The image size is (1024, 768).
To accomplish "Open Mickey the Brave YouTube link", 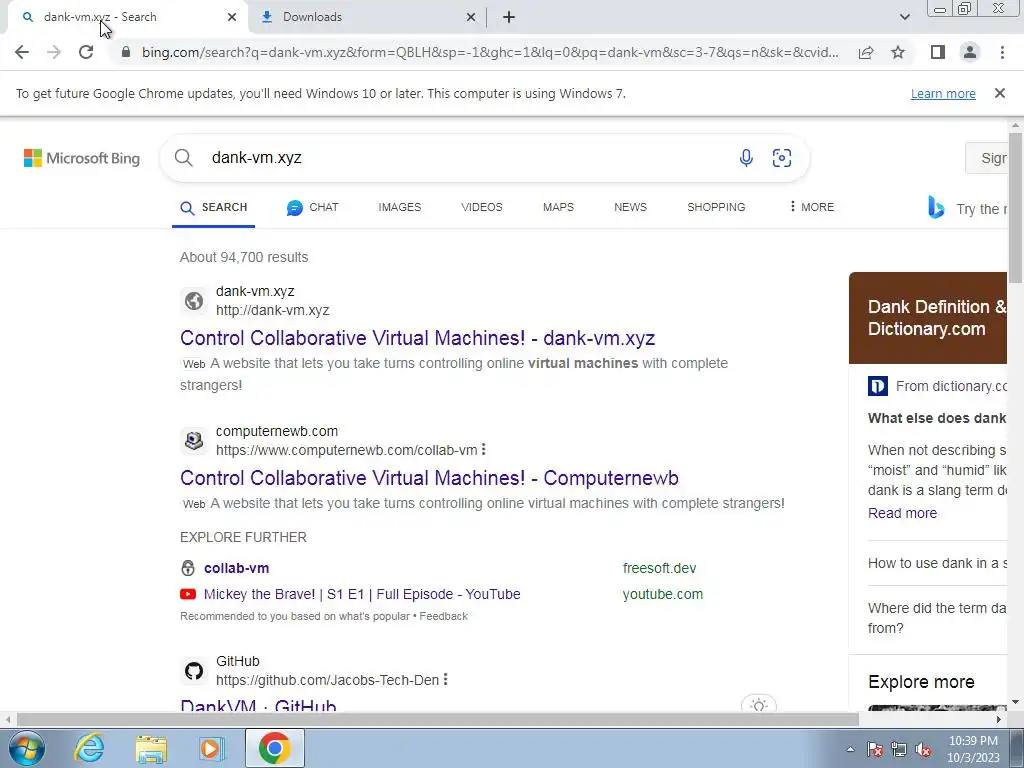I will click(362, 594).
